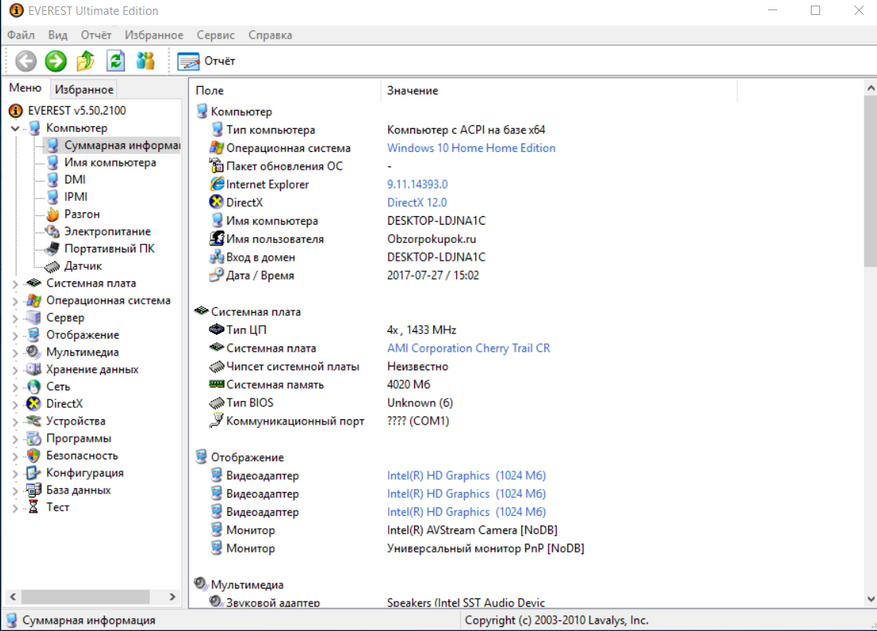Select the DirectX icon in the tree

tap(35, 404)
